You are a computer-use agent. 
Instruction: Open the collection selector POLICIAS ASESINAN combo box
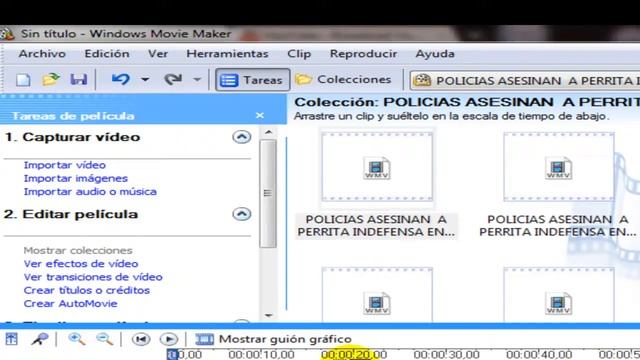pyautogui.click(x=525, y=80)
